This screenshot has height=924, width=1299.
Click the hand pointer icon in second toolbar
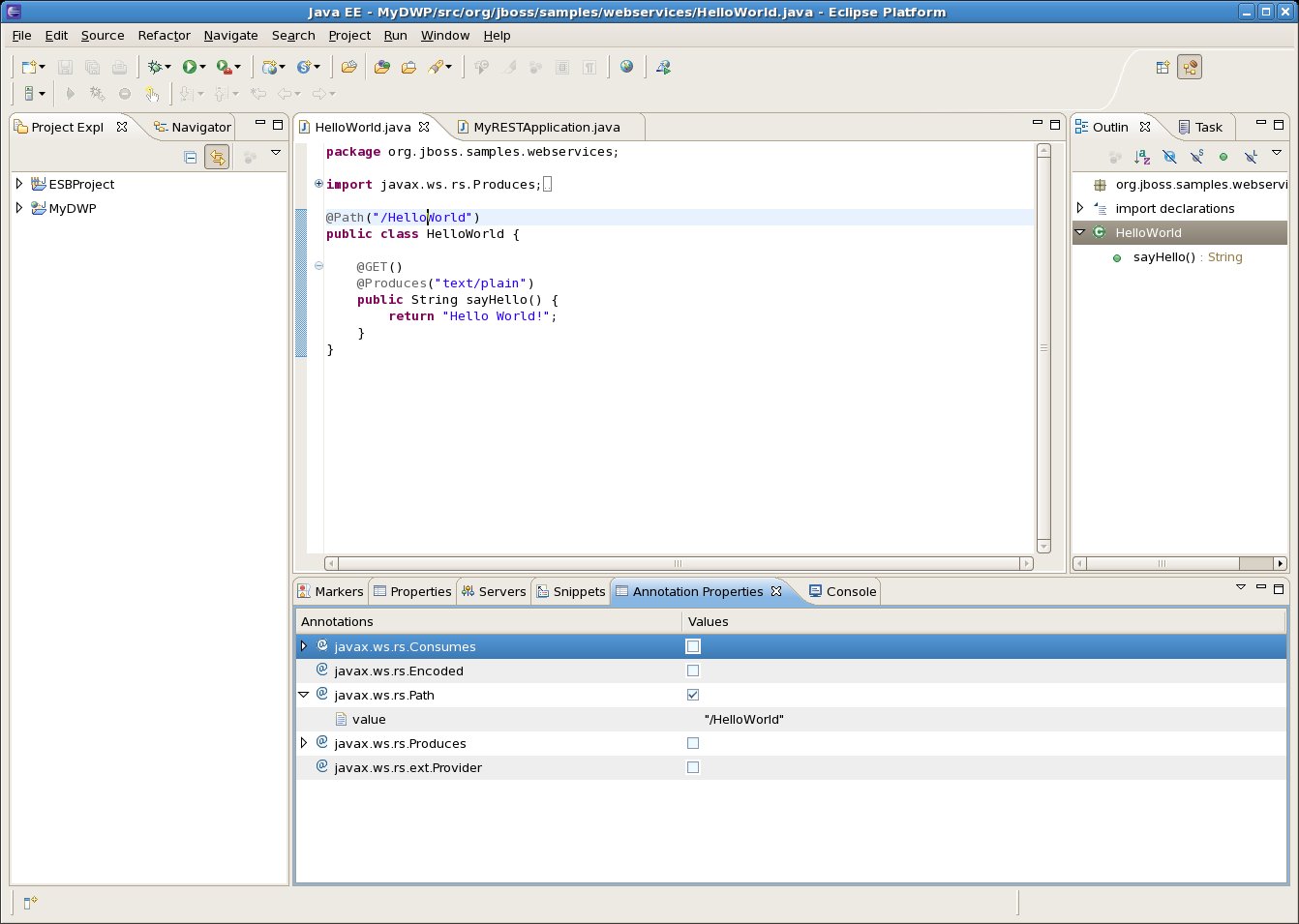tap(152, 94)
